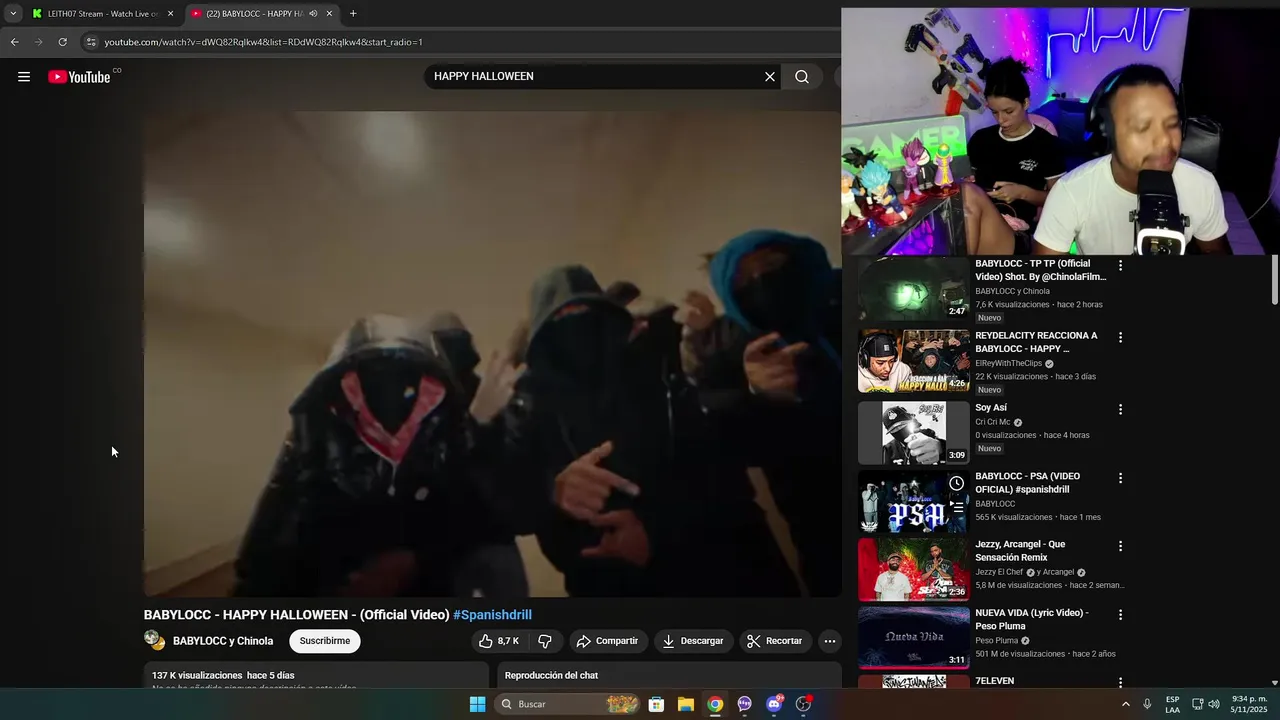Open File Explorer from the taskbar
The image size is (1280, 720).
(686, 704)
